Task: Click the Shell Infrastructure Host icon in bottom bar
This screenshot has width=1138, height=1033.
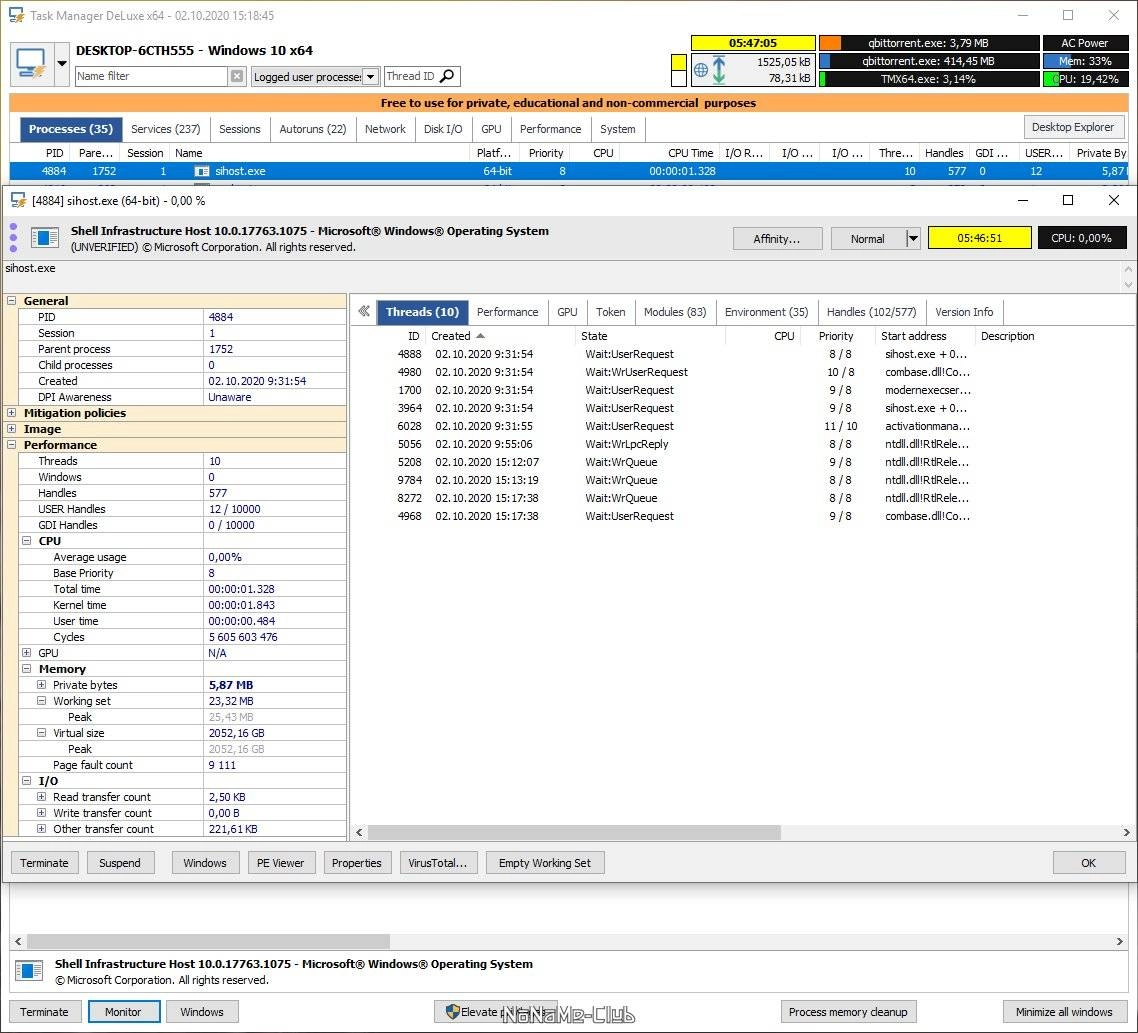Action: point(29,971)
